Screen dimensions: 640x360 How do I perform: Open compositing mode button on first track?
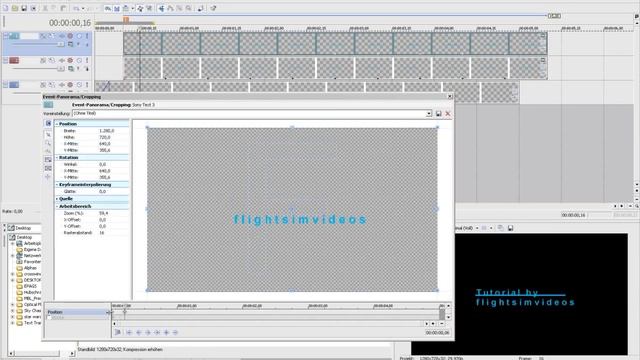coord(71,44)
